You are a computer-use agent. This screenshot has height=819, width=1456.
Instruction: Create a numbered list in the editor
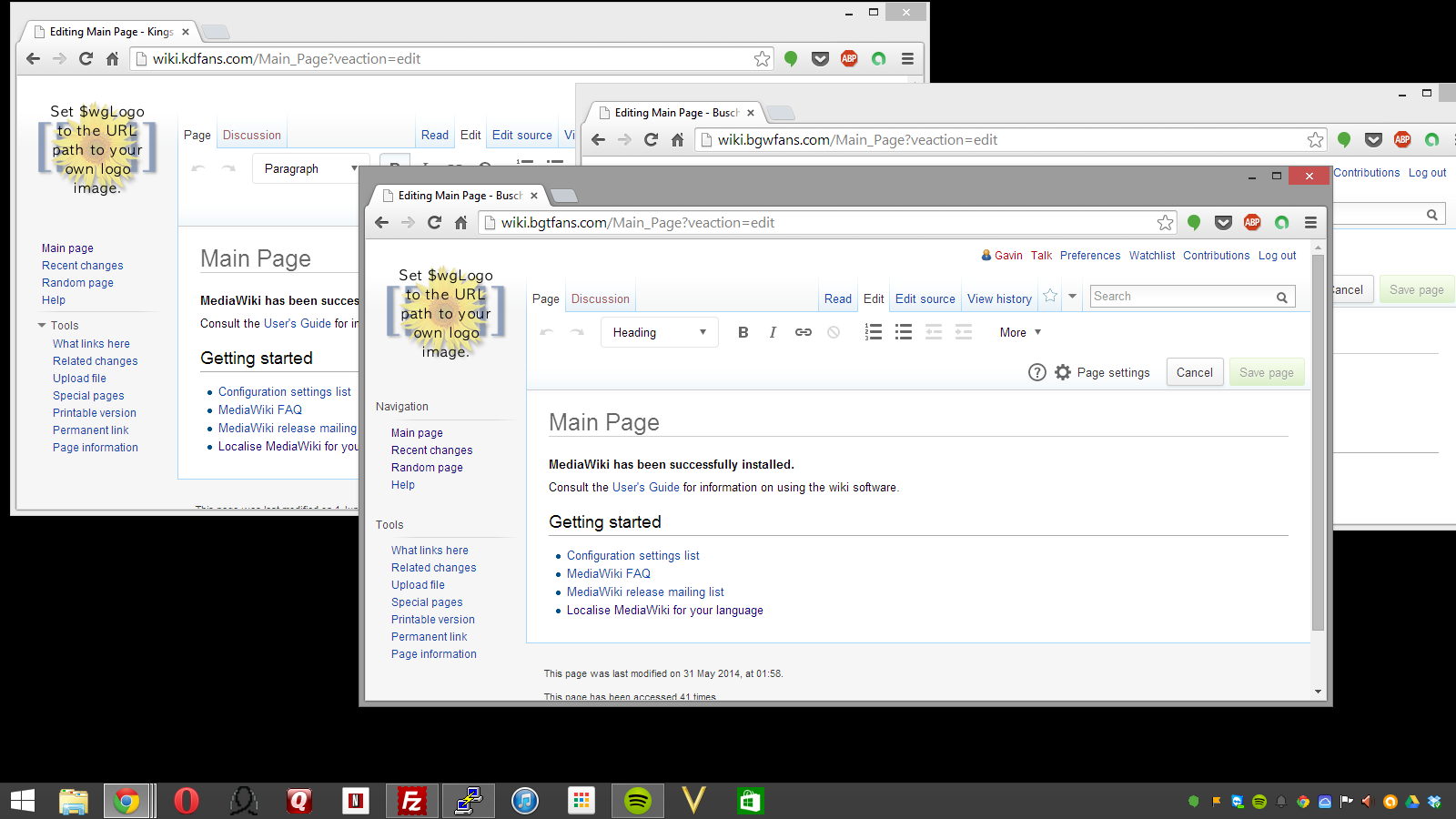tap(874, 332)
